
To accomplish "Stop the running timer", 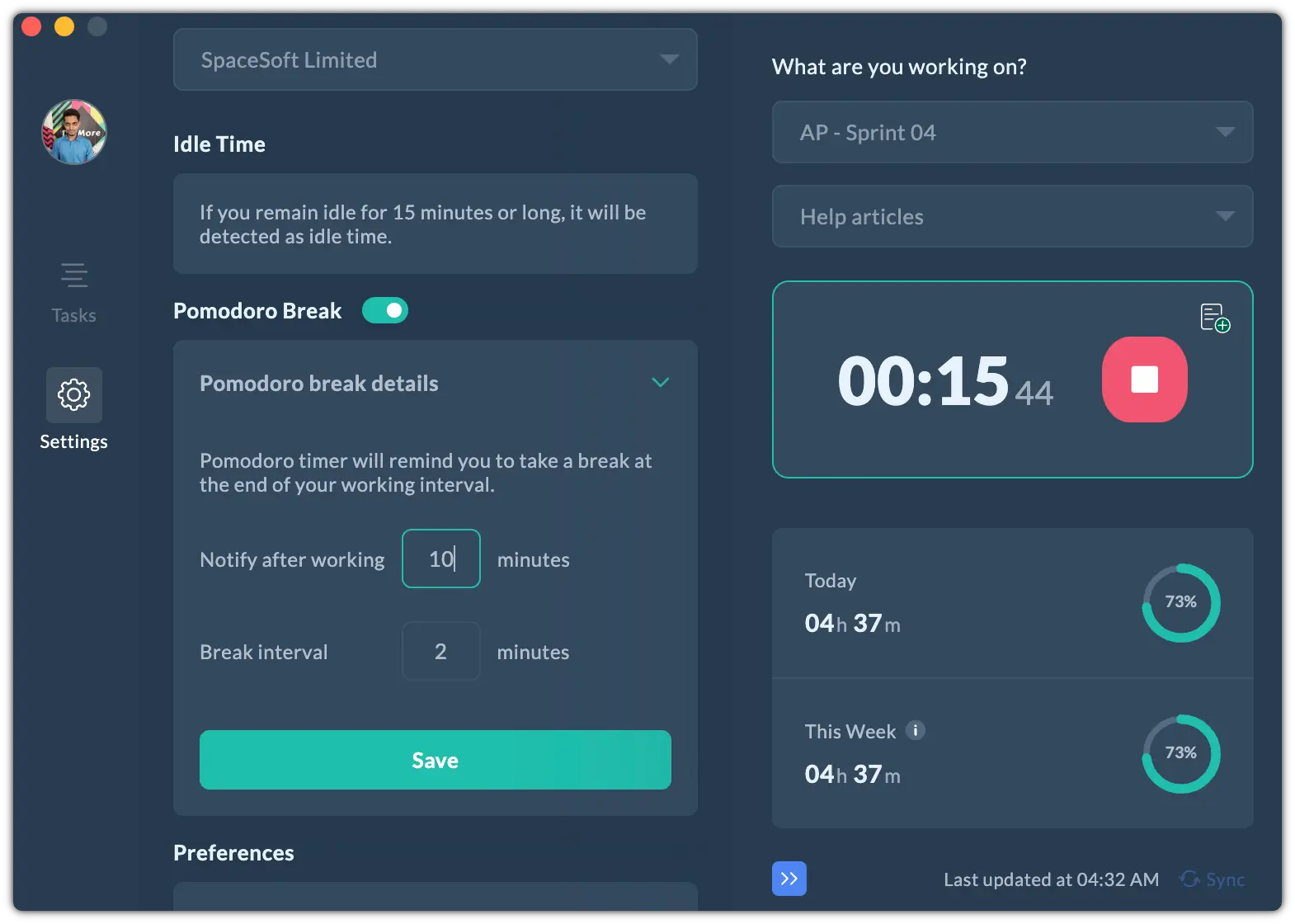I will pos(1144,379).
